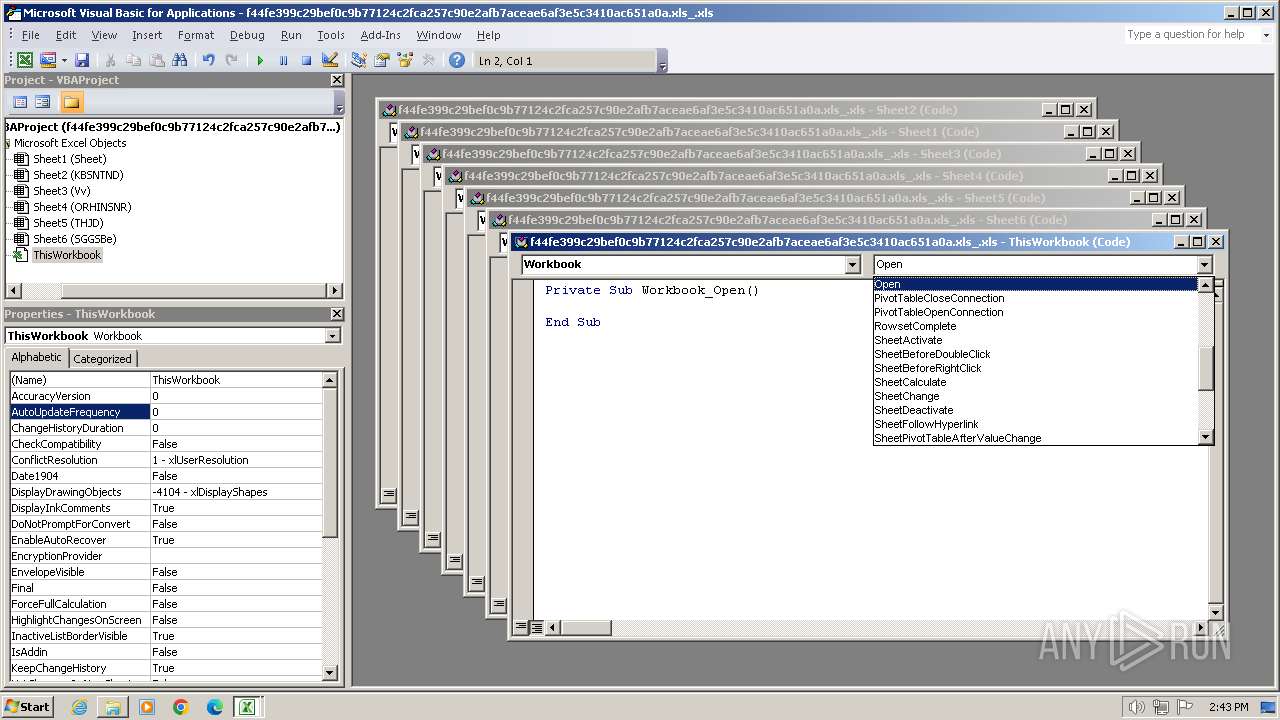Image resolution: width=1280 pixels, height=720 pixels.
Task: Select the AutoUpdateFrequency property row
Action: point(166,412)
